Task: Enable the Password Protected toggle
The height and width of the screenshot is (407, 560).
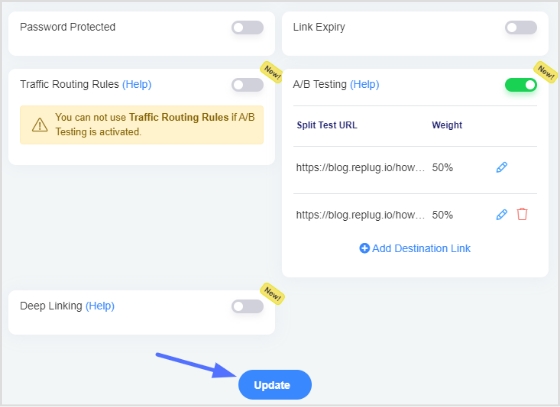Action: click(x=248, y=27)
